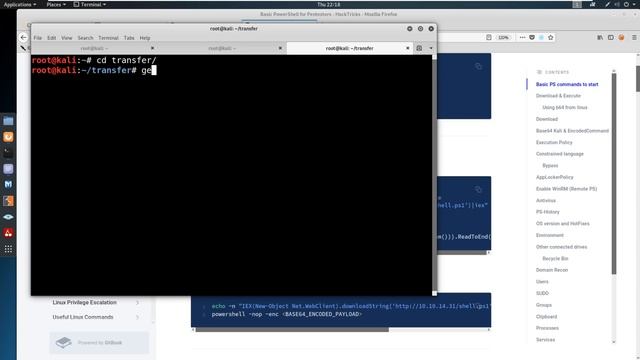Click the Pocket save icon in Firefox
Screen dimensions: 640x360
pyautogui.click(x=532, y=38)
